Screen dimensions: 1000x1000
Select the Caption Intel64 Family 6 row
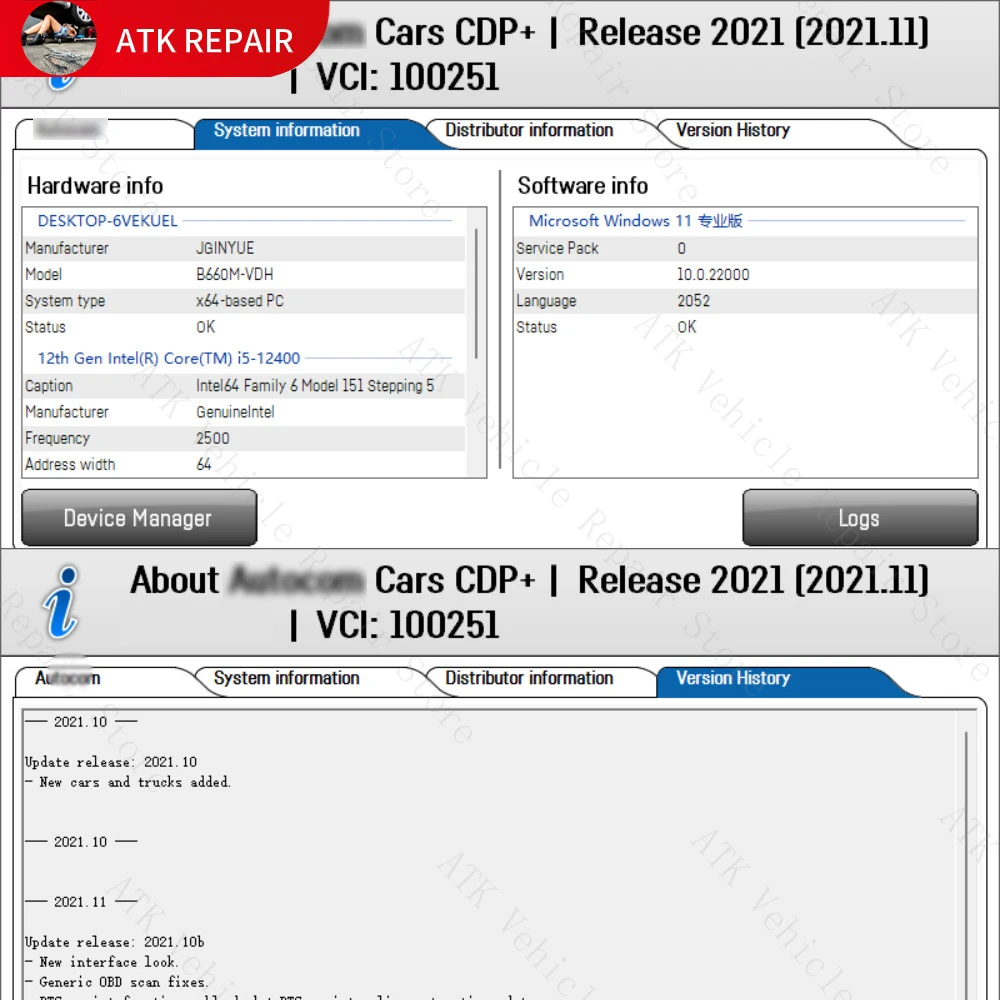click(245, 386)
